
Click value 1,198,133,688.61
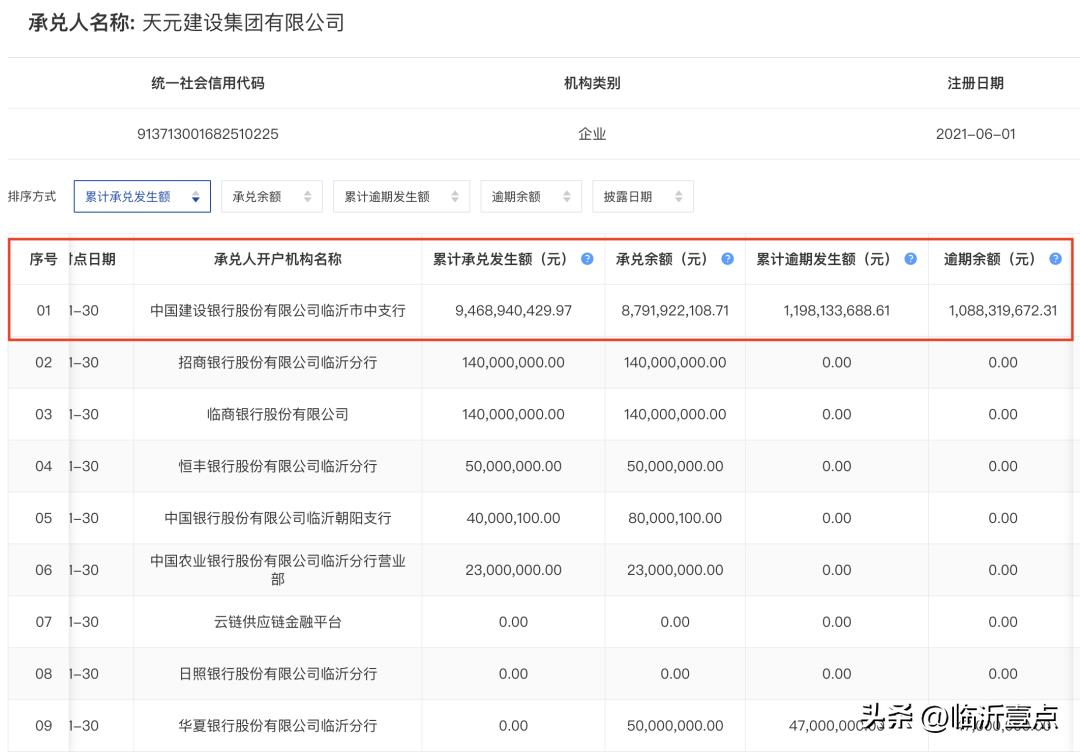pos(836,311)
